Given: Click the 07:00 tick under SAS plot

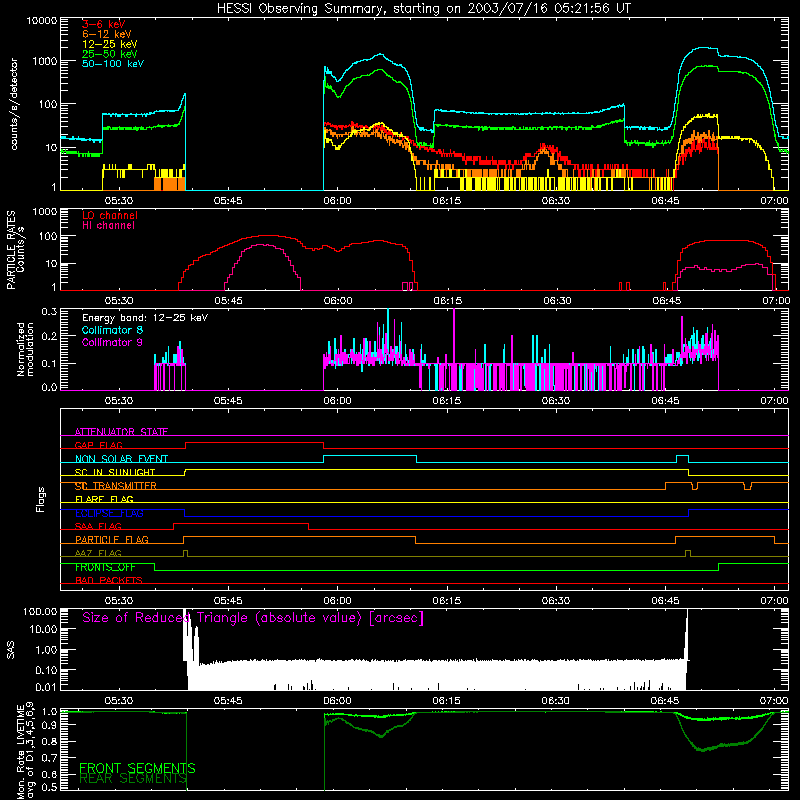Looking at the screenshot, I should click(x=774, y=701).
